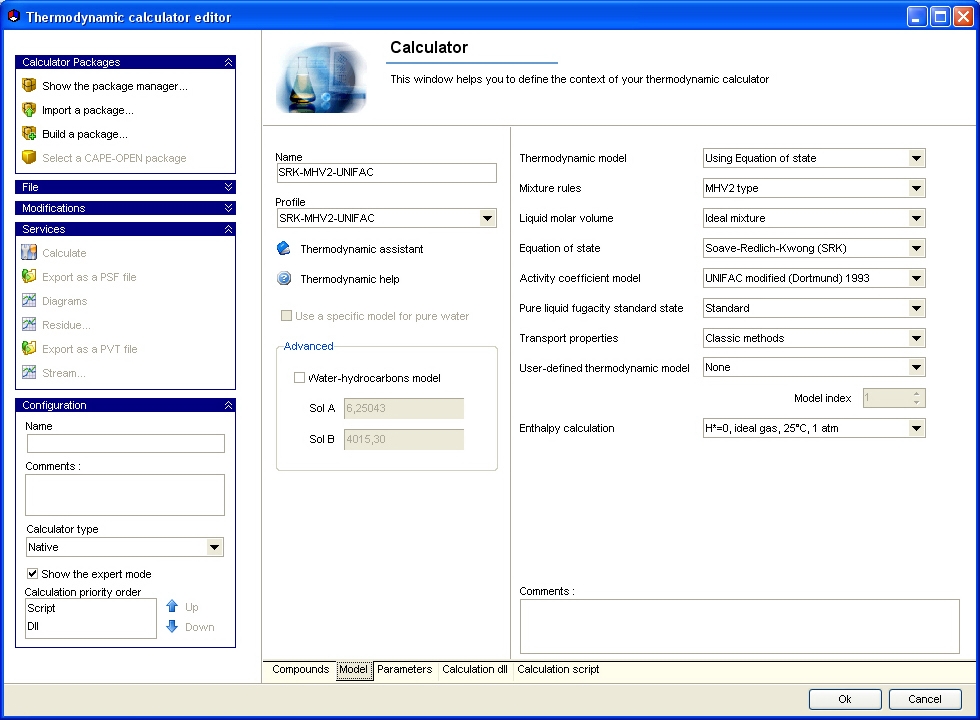Viewport: 980px width, 720px height.
Task: Click the Ok button
Action: pyautogui.click(x=845, y=699)
